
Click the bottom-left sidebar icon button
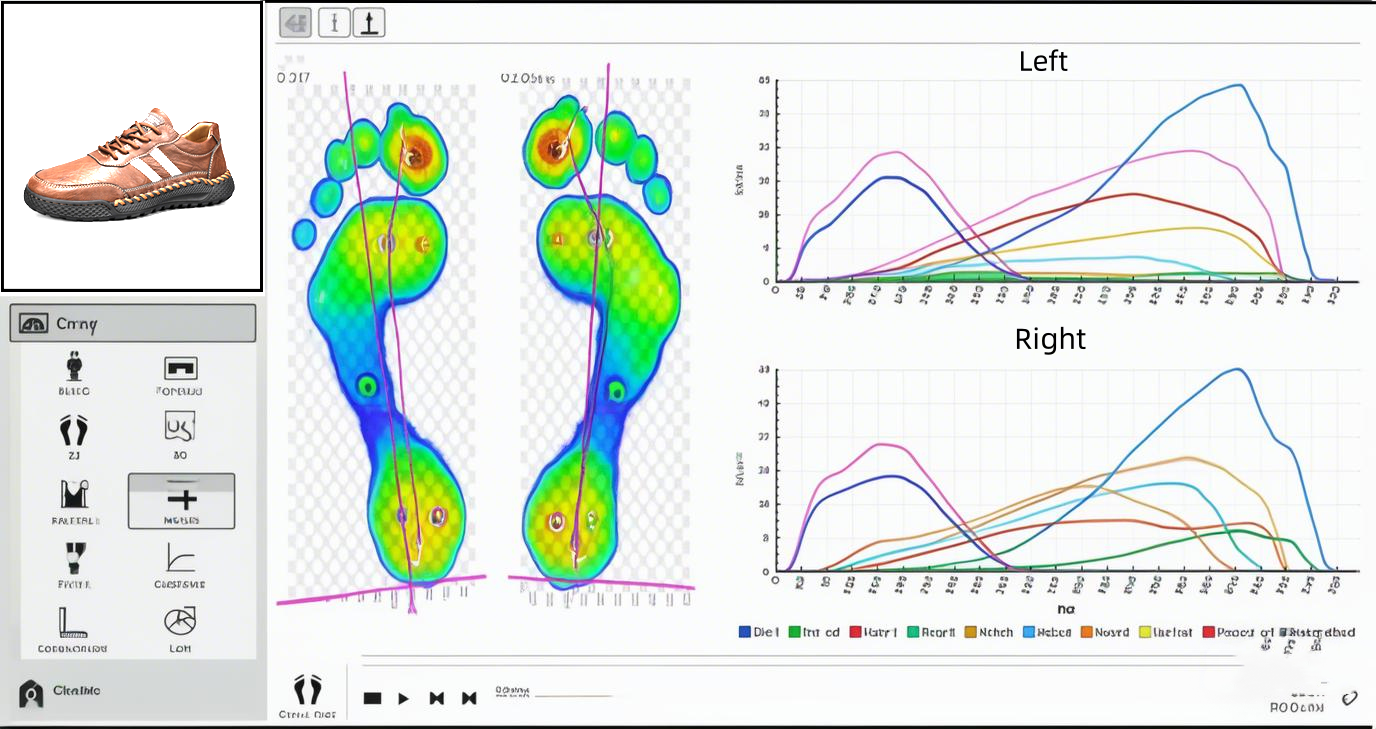(32, 693)
